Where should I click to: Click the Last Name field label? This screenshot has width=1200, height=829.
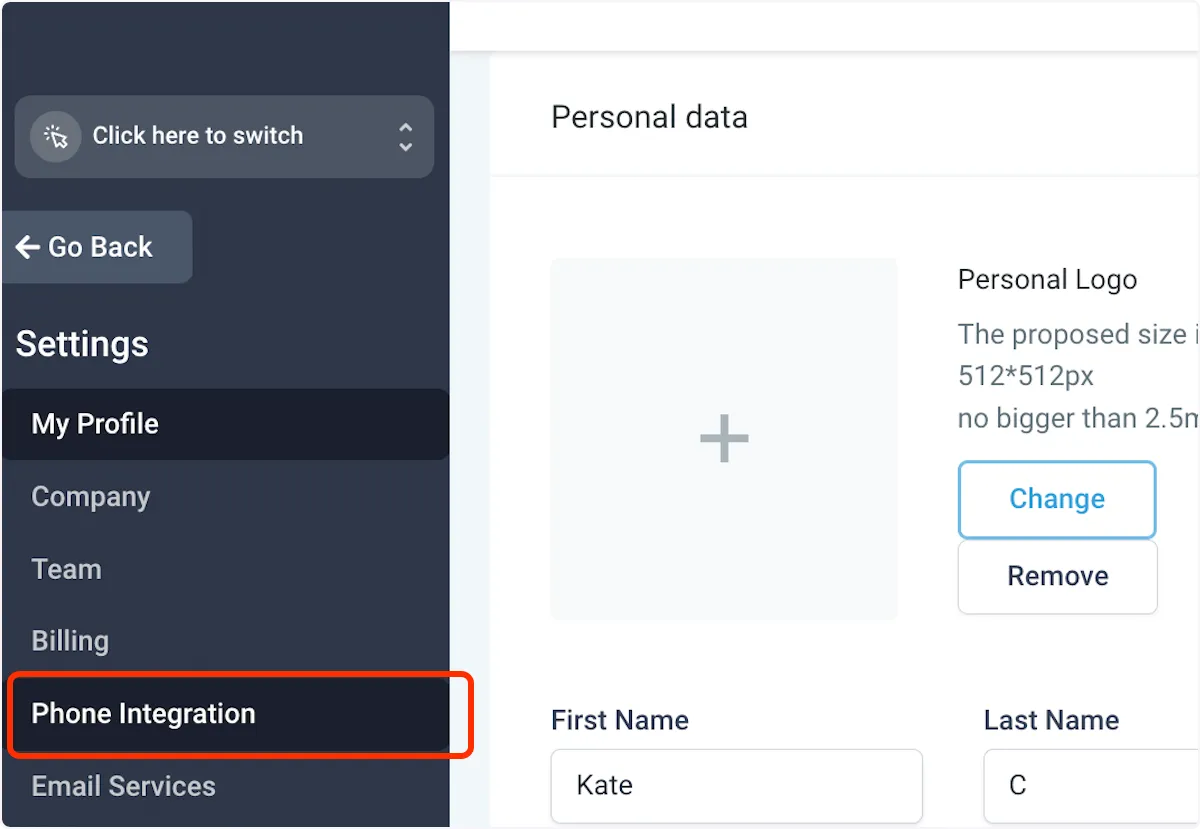(1051, 720)
